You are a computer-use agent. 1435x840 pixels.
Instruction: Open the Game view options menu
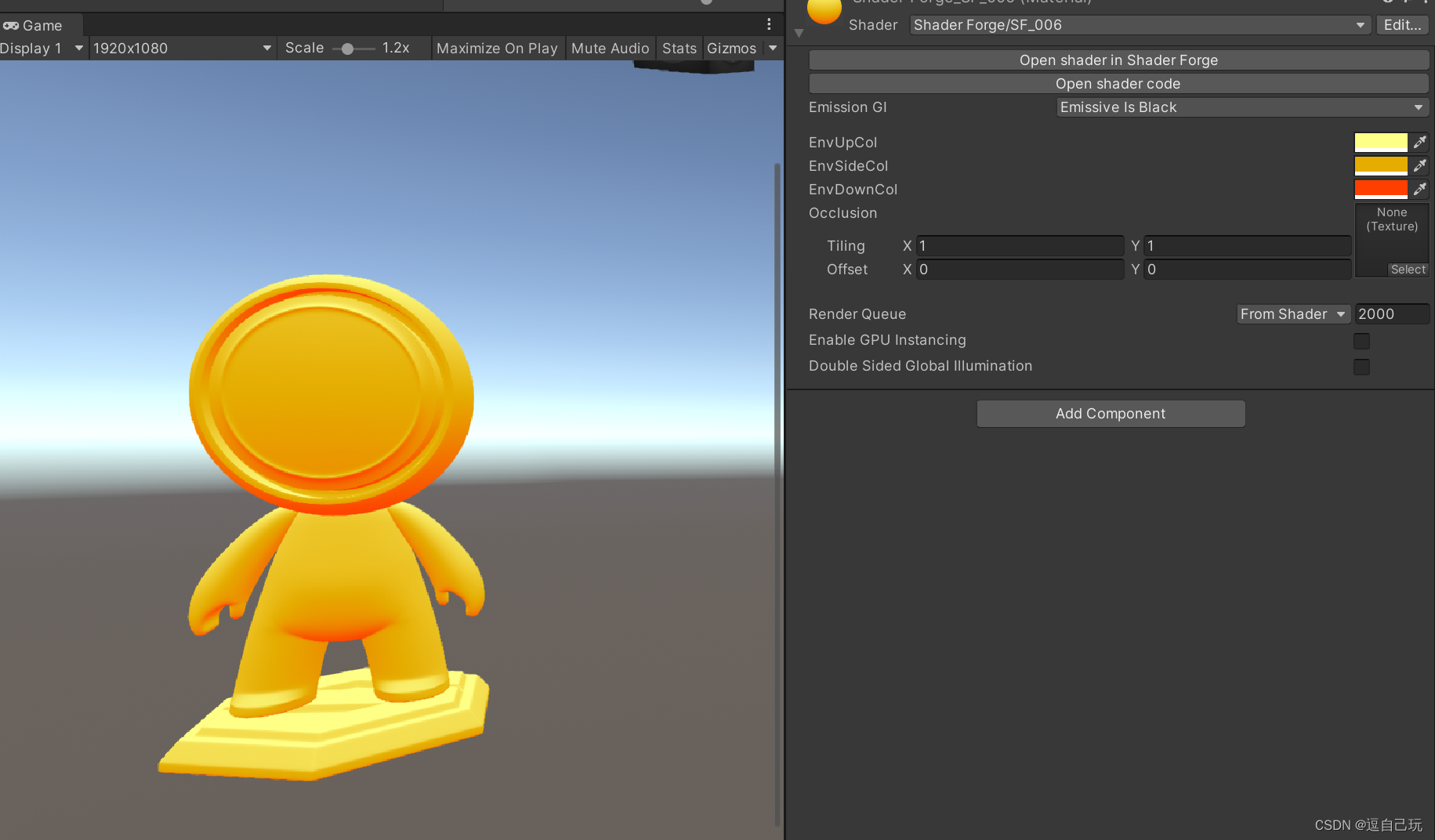tap(768, 24)
